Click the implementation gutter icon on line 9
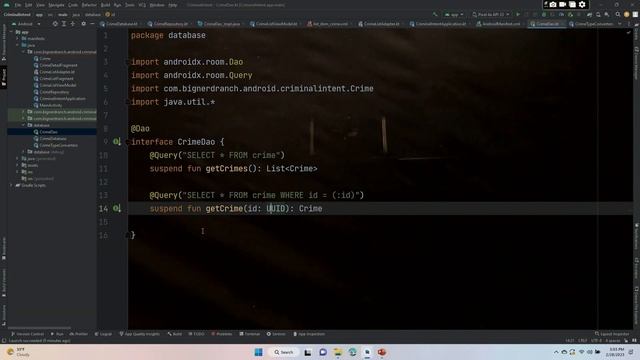 [x=117, y=142]
